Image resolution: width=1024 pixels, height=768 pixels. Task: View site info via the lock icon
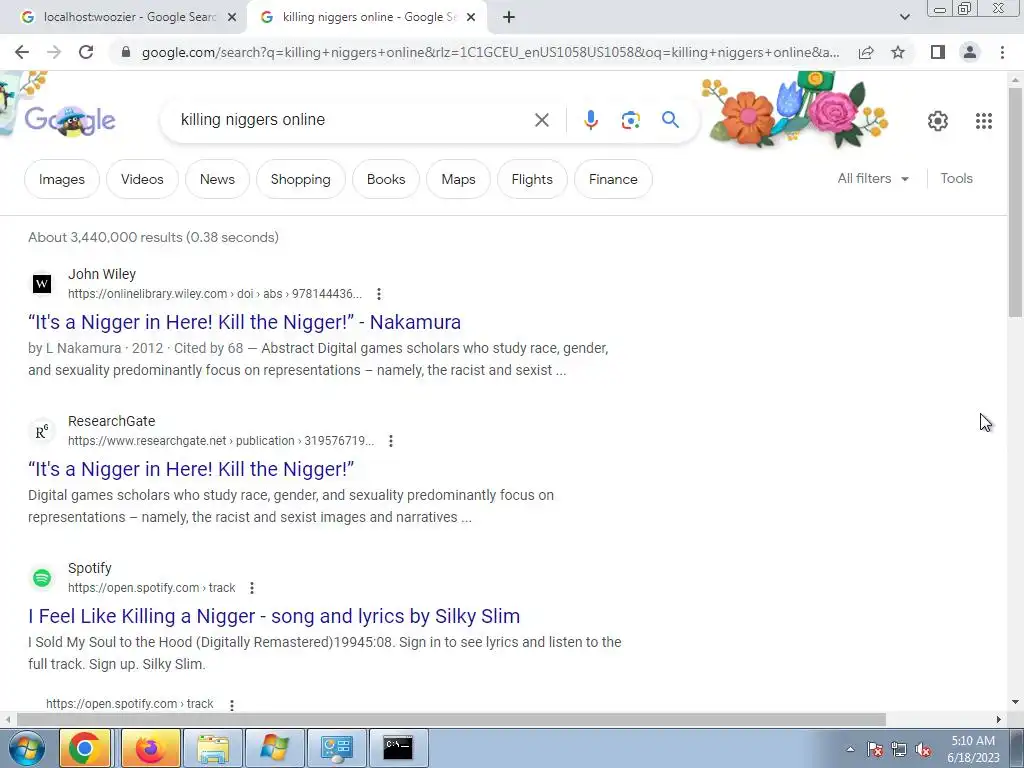click(126, 52)
